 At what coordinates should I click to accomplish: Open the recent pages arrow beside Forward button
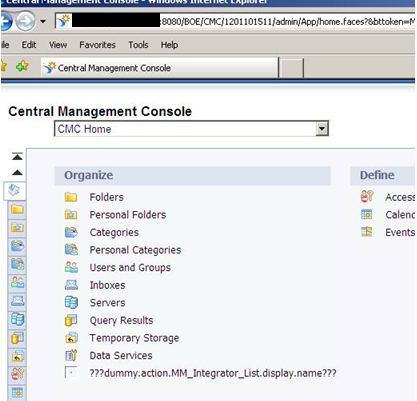[x=43, y=22]
